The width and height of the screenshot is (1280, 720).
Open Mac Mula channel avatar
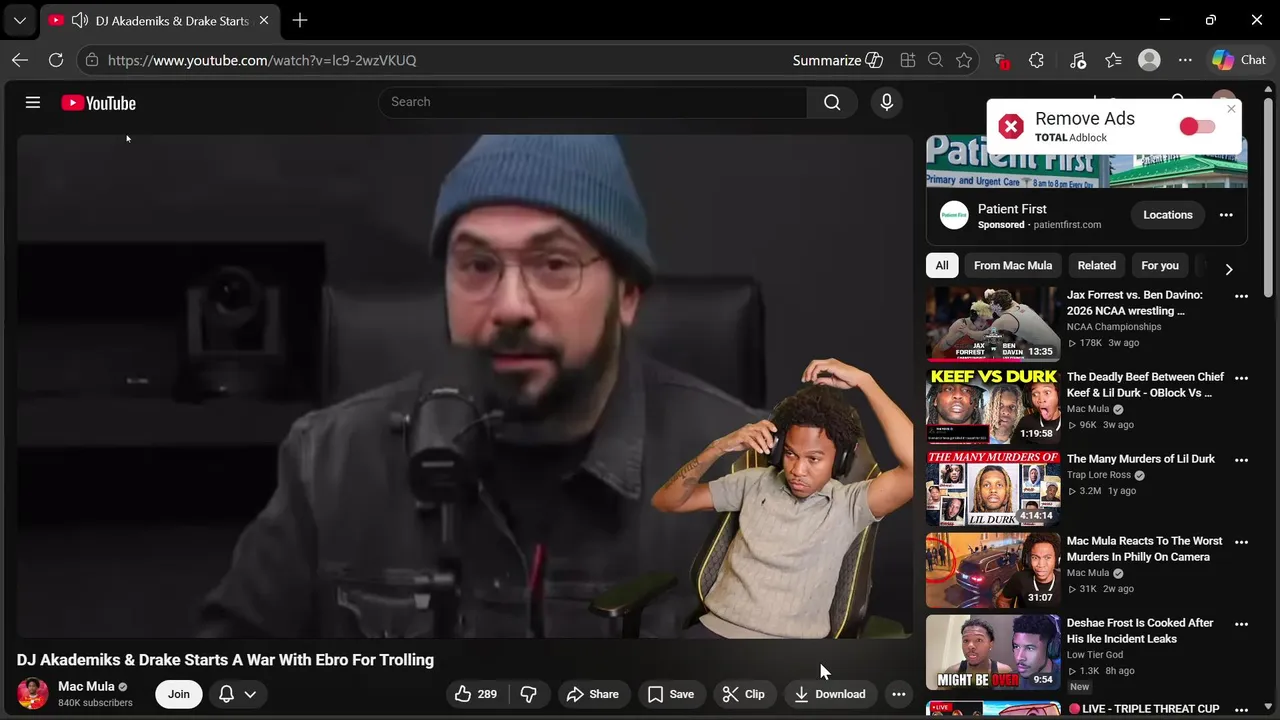pyautogui.click(x=33, y=694)
